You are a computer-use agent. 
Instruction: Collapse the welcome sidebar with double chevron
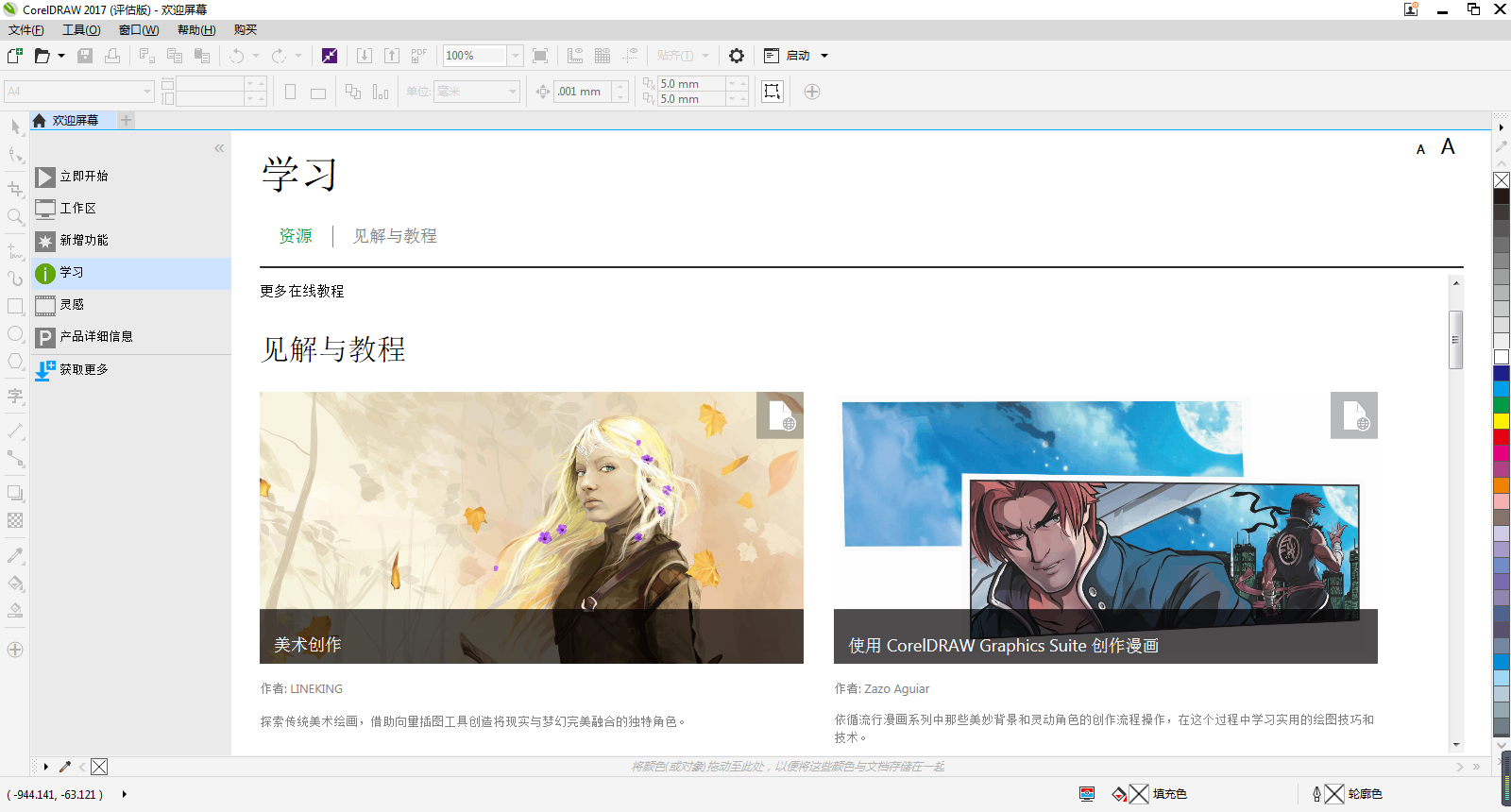pyautogui.click(x=219, y=148)
